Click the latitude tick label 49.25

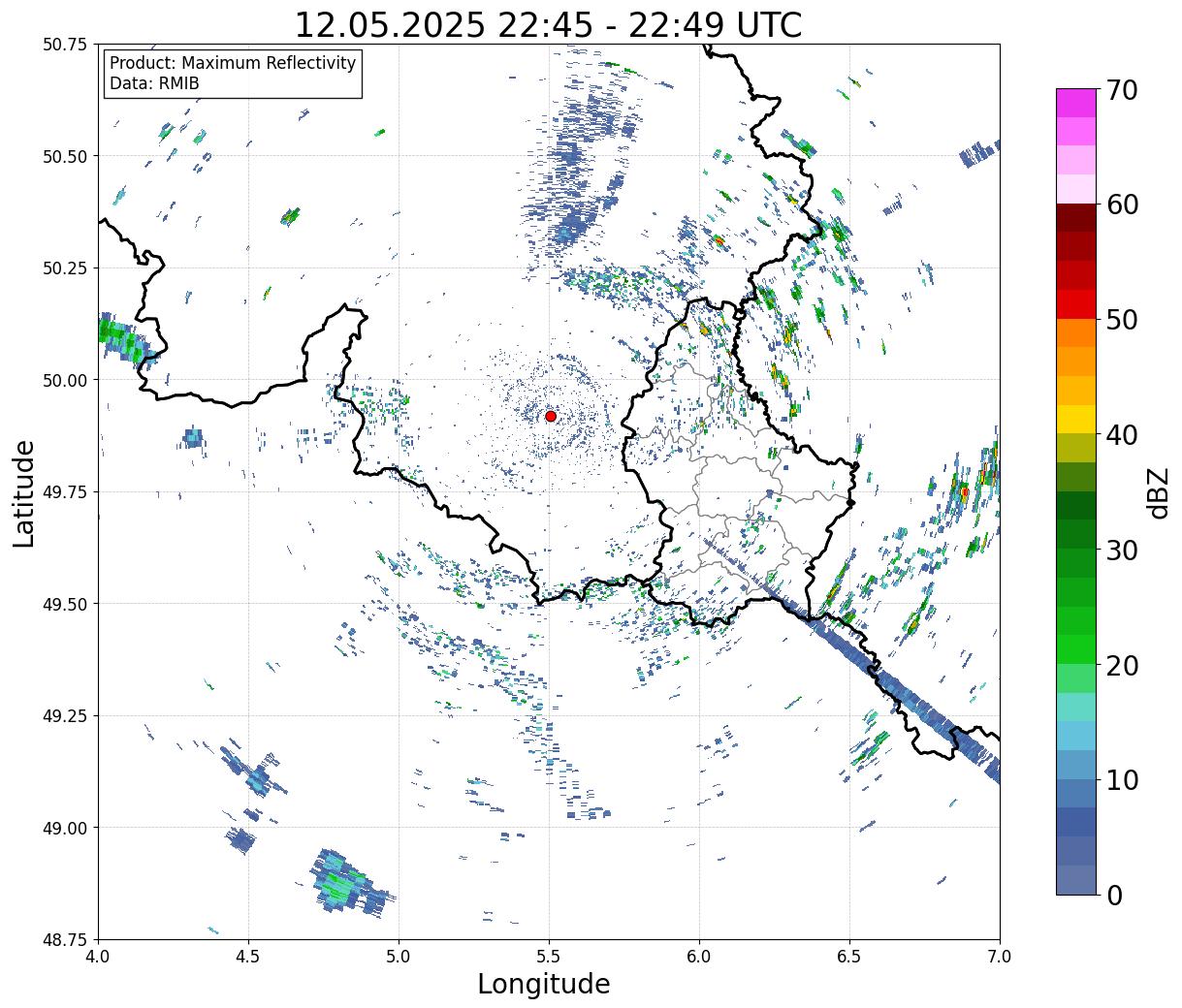tap(65, 716)
